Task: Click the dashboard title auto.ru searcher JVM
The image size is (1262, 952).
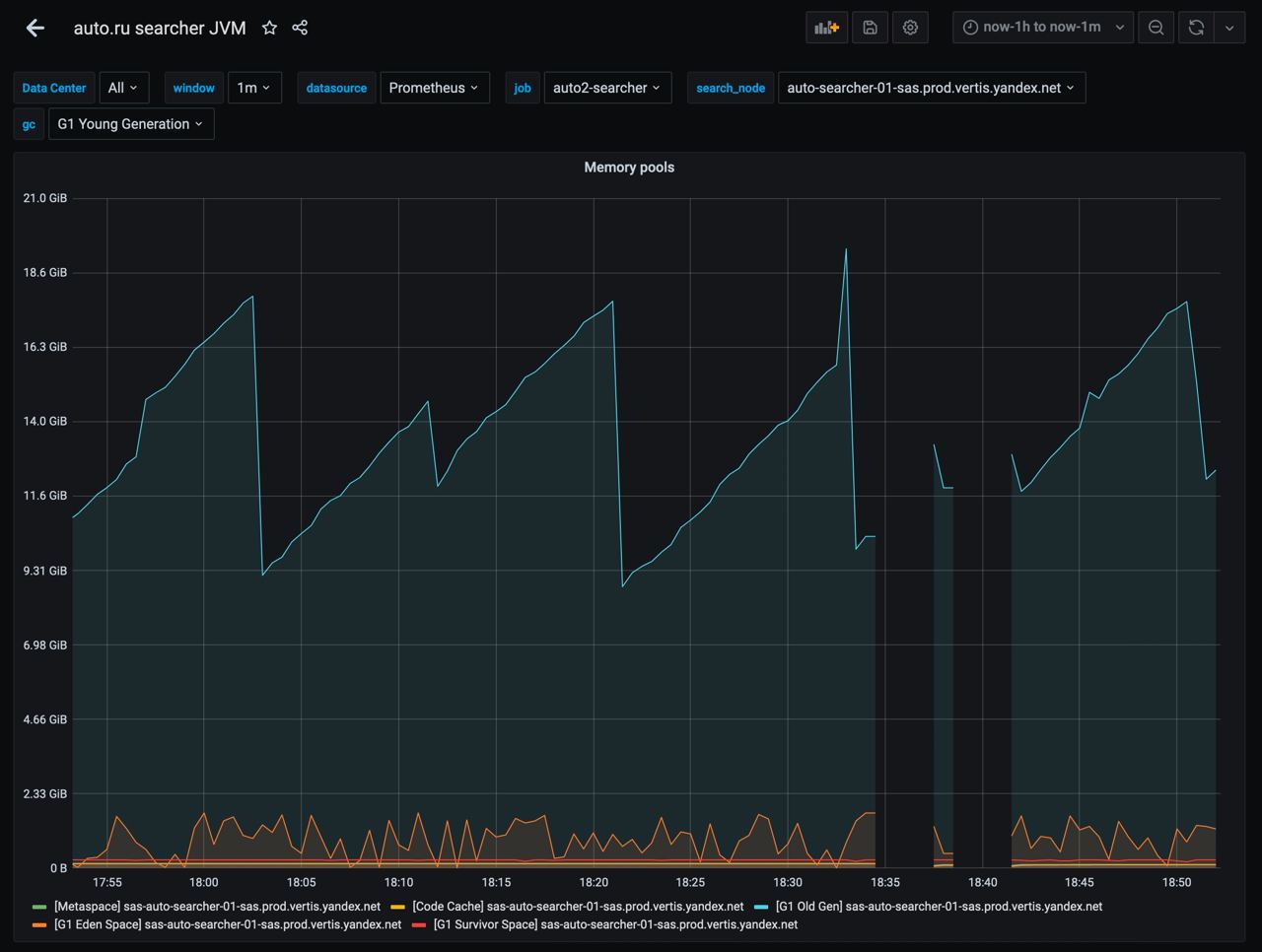Action: [x=160, y=28]
